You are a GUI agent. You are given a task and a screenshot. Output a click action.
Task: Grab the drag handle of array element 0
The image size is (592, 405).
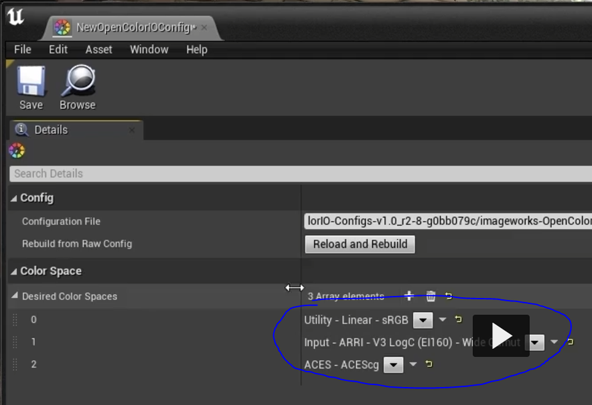(x=15, y=320)
